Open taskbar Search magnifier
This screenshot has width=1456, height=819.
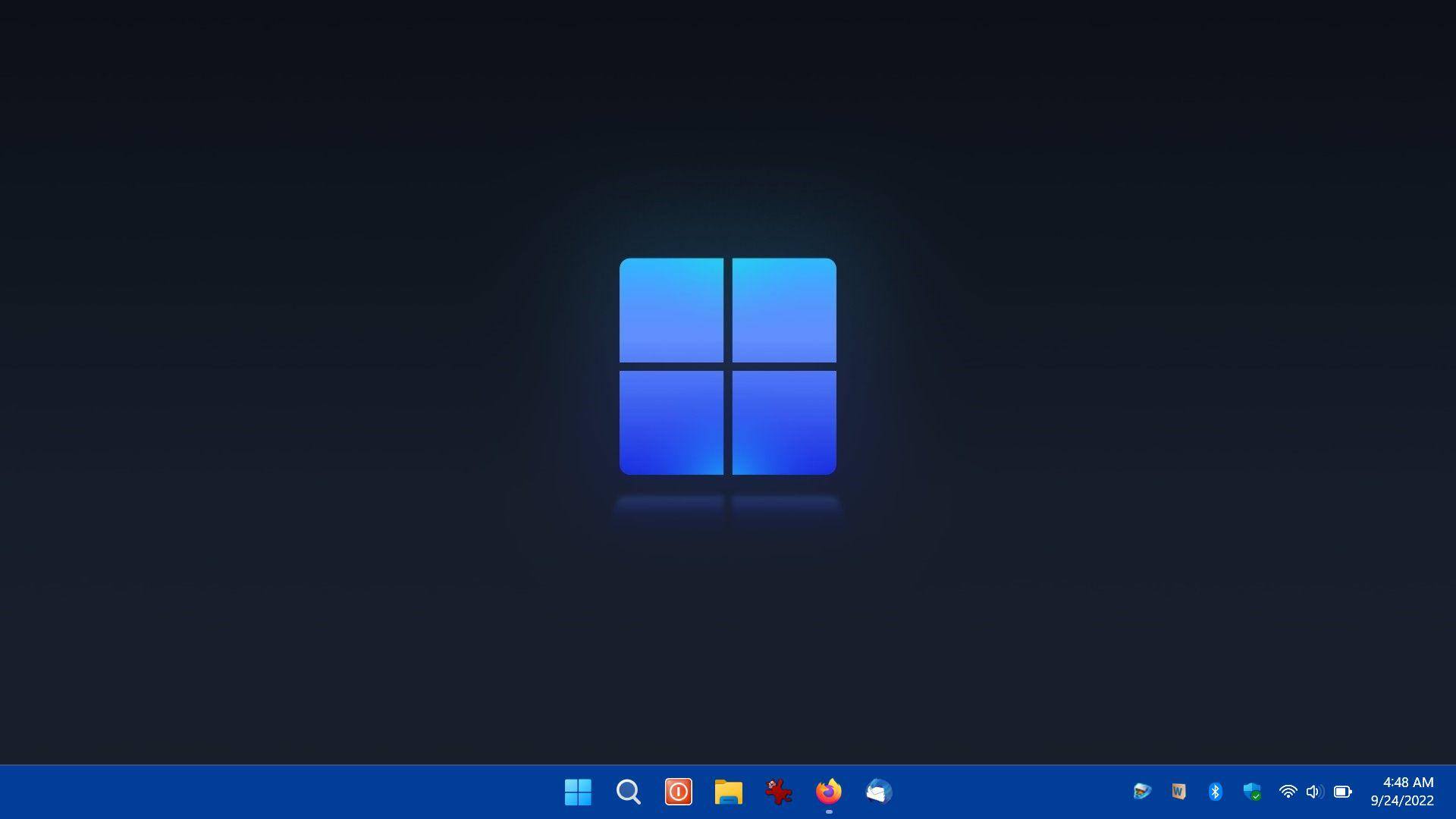coord(628,792)
